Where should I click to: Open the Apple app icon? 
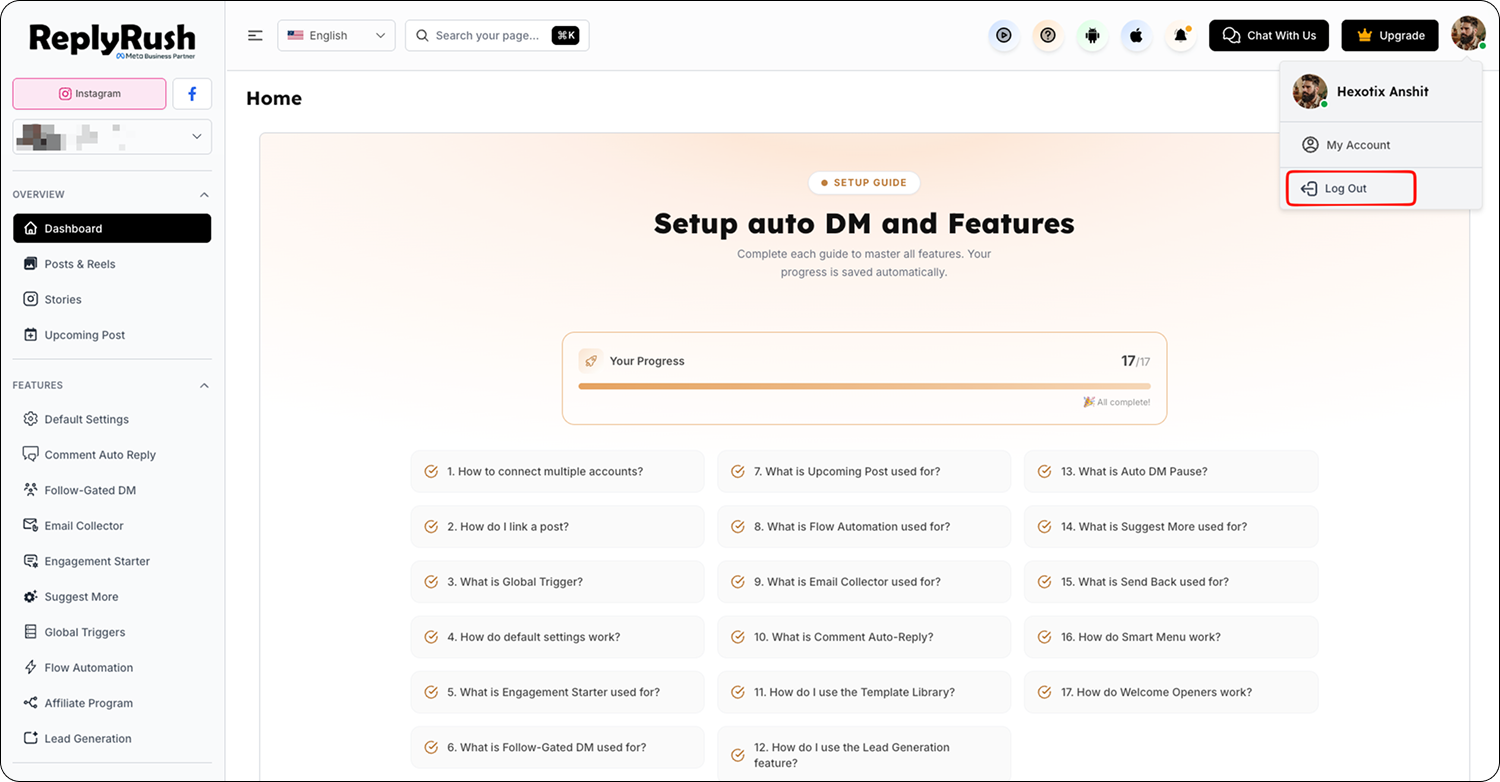coord(1136,36)
